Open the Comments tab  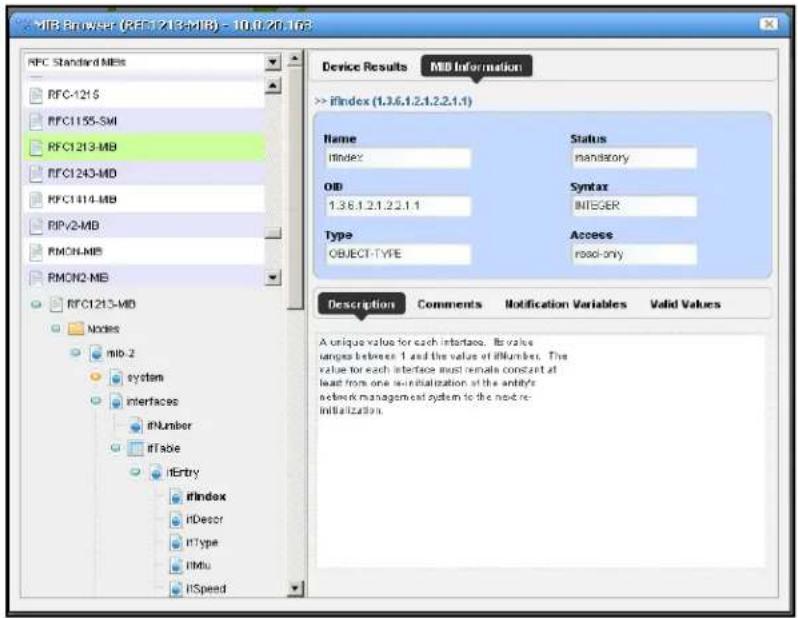coord(449,304)
